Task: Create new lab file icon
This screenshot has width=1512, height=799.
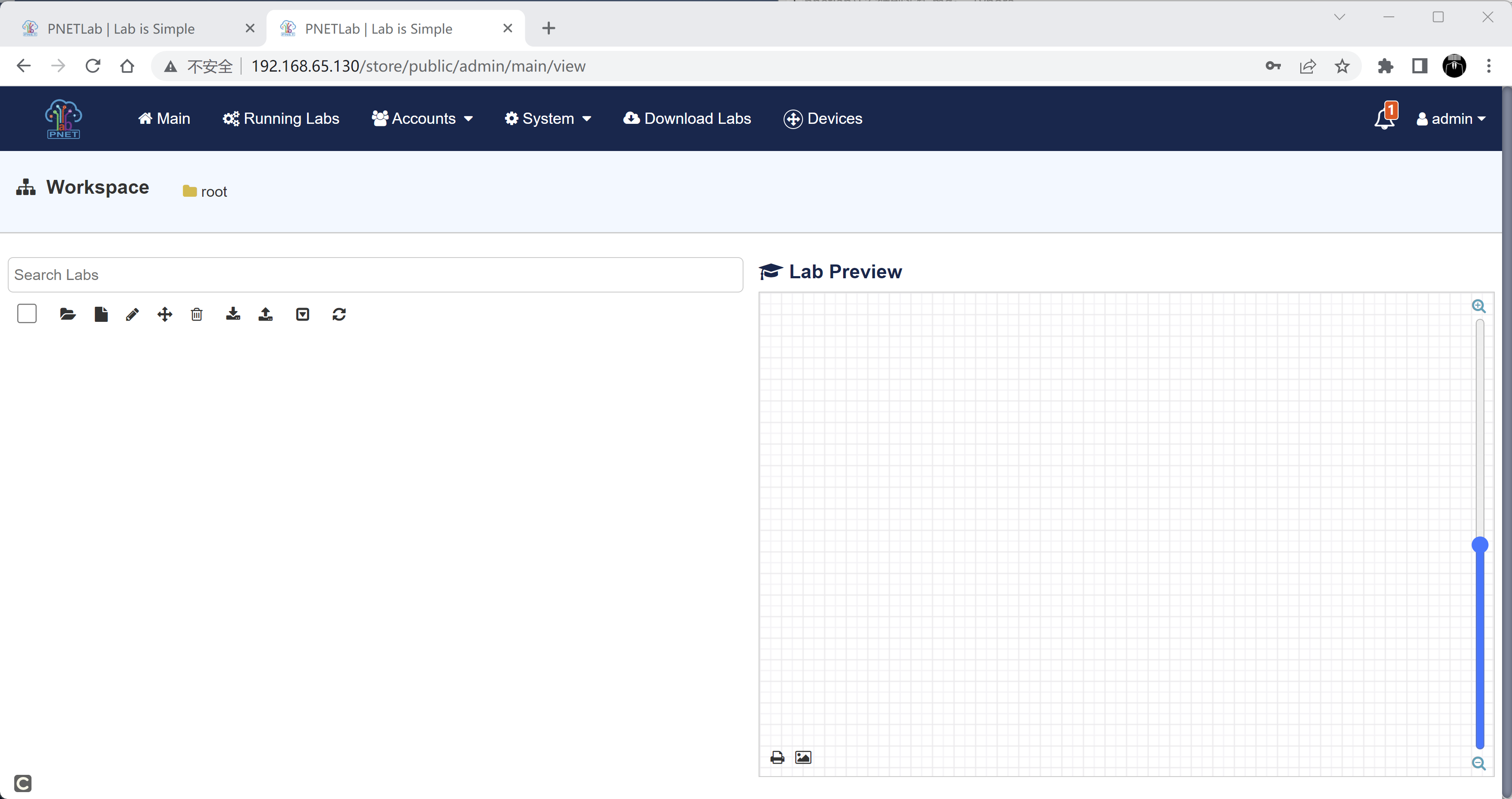Action: tap(101, 314)
